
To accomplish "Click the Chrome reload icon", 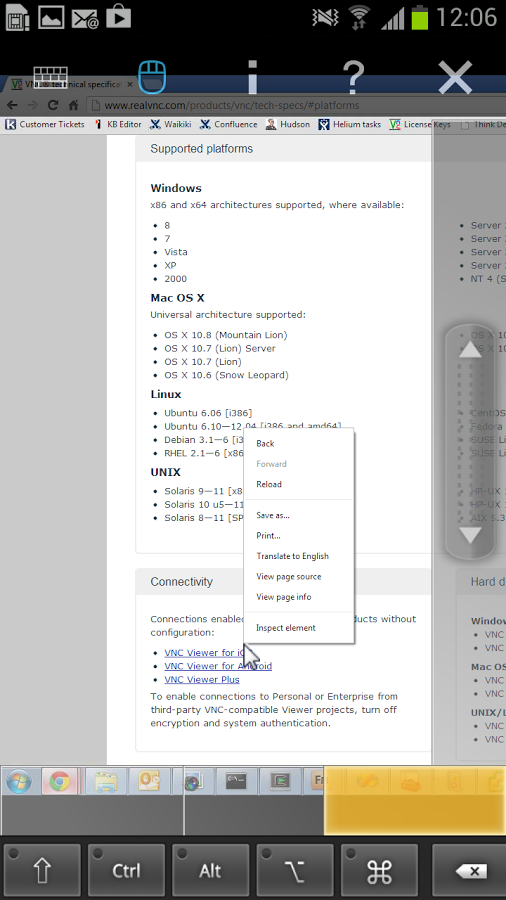I will [53, 105].
